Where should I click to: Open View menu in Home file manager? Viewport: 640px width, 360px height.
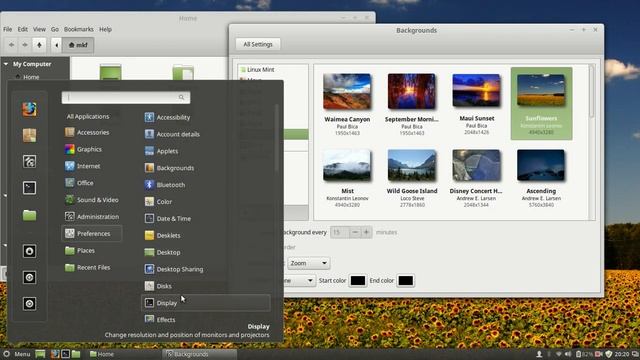click(x=39, y=29)
